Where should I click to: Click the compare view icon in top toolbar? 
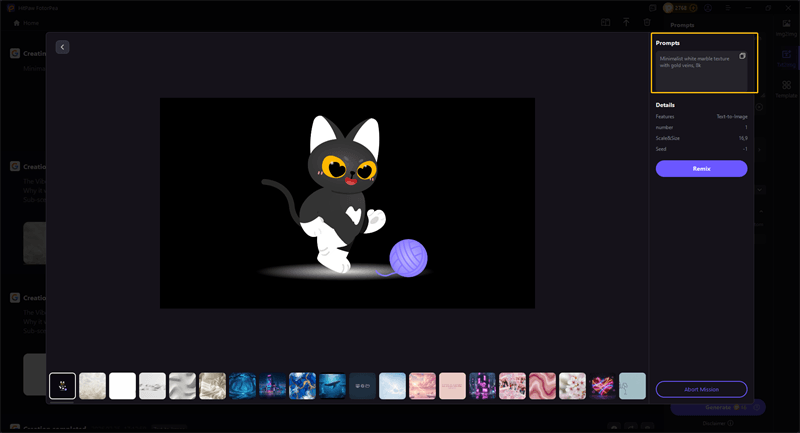(x=605, y=22)
